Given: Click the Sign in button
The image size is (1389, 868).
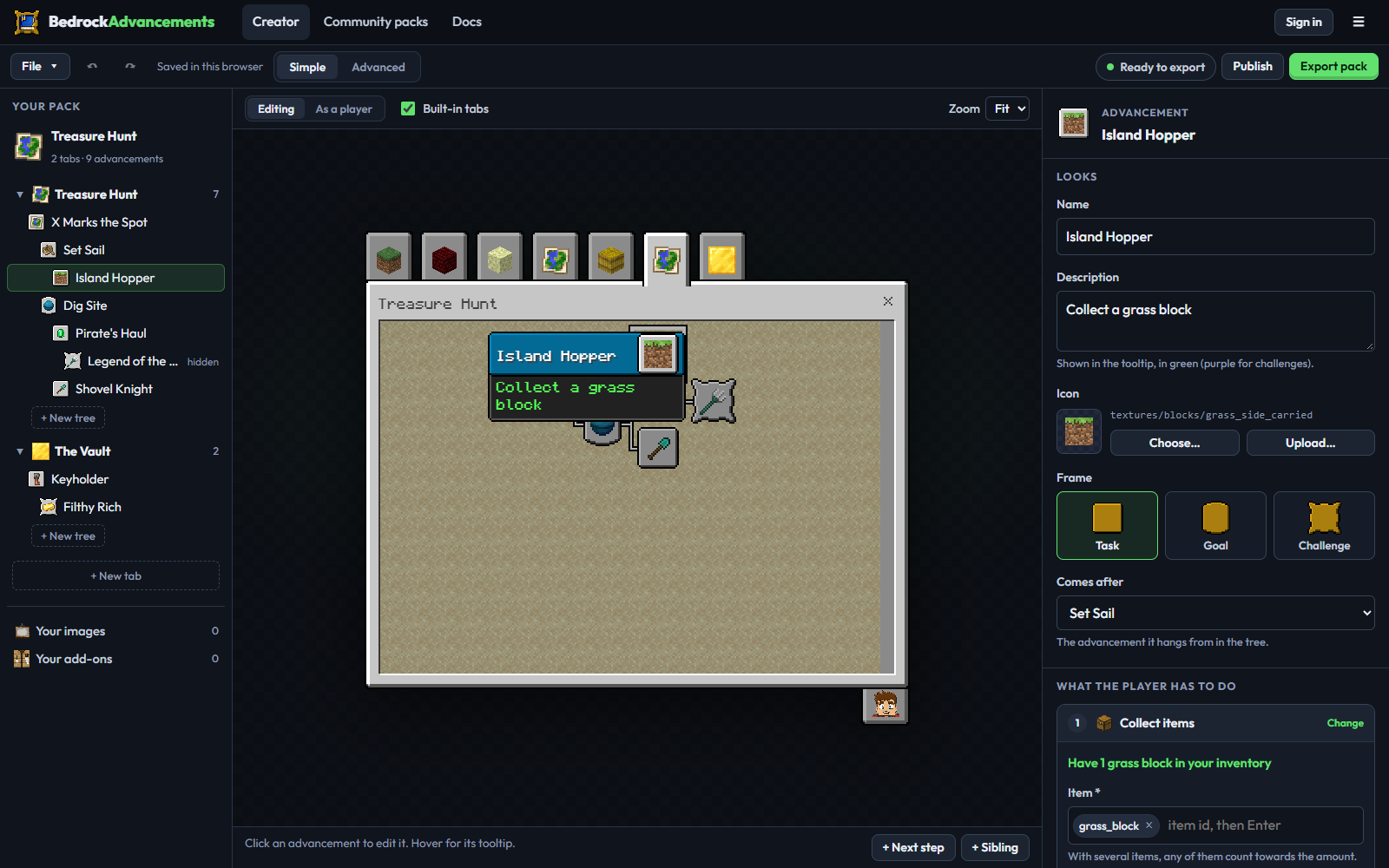Looking at the screenshot, I should (x=1303, y=22).
